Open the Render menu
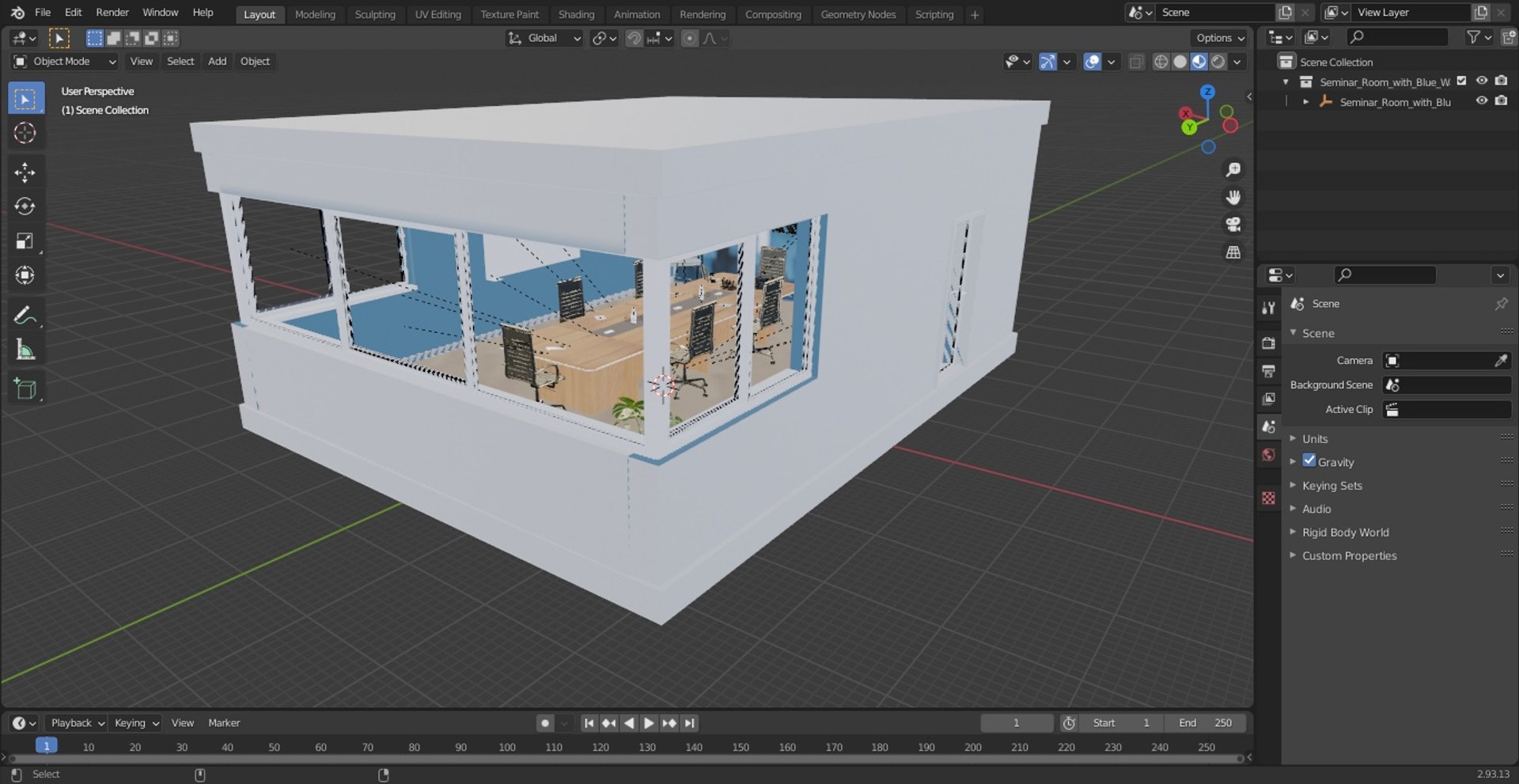1519x784 pixels. (112, 13)
